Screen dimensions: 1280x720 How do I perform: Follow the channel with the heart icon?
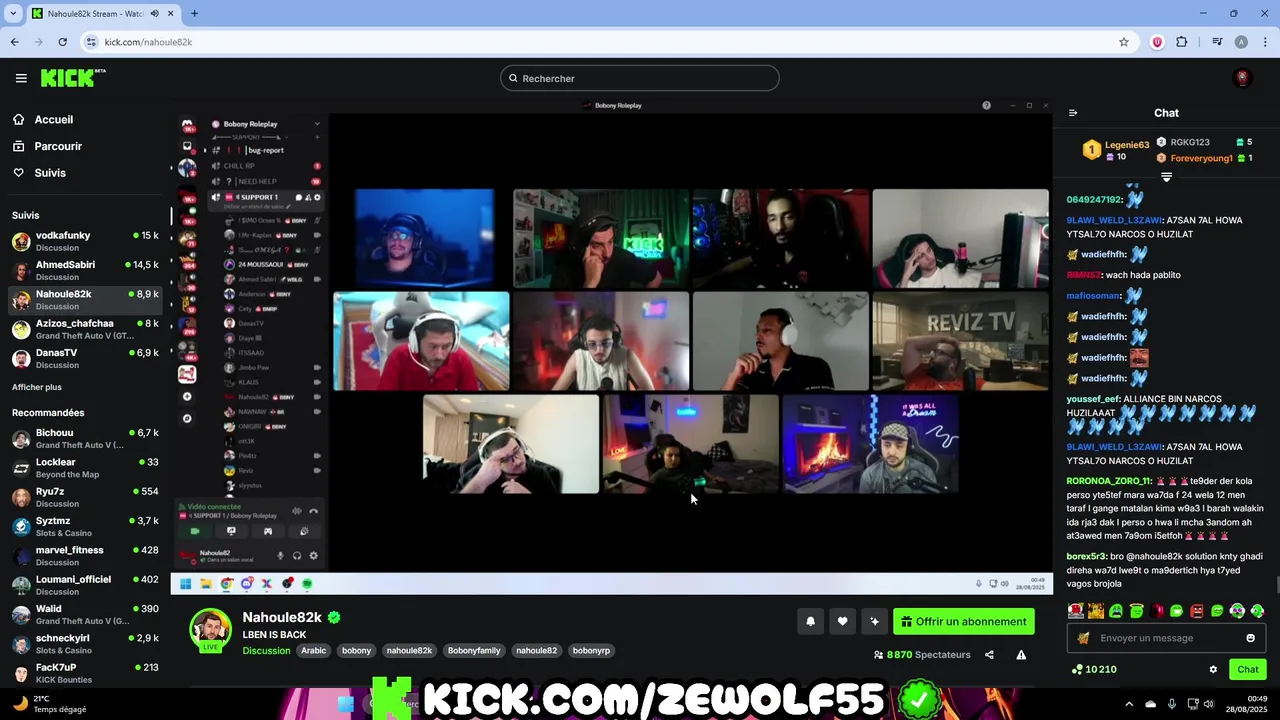(842, 621)
